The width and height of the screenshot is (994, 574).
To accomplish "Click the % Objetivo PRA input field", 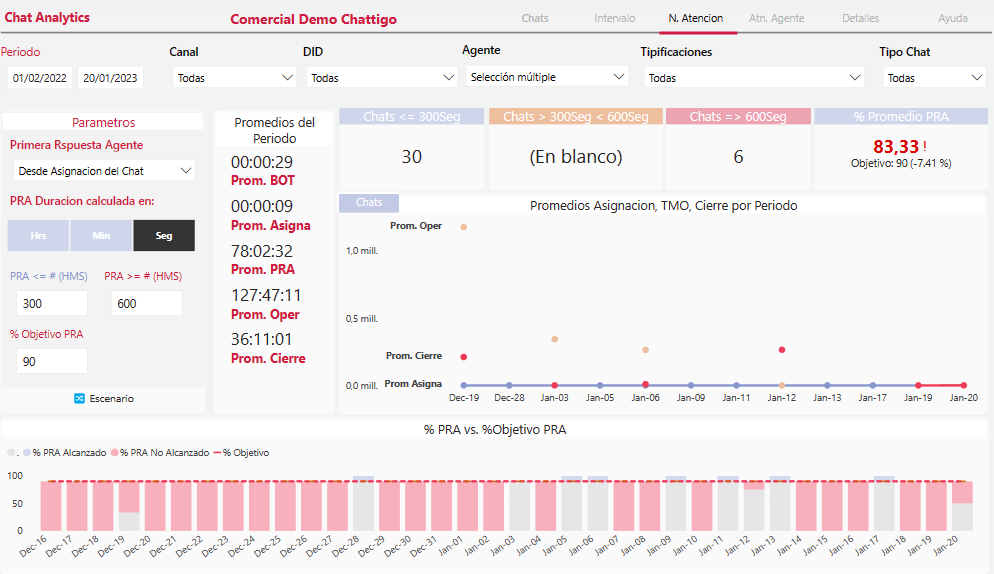I will click(x=50, y=361).
